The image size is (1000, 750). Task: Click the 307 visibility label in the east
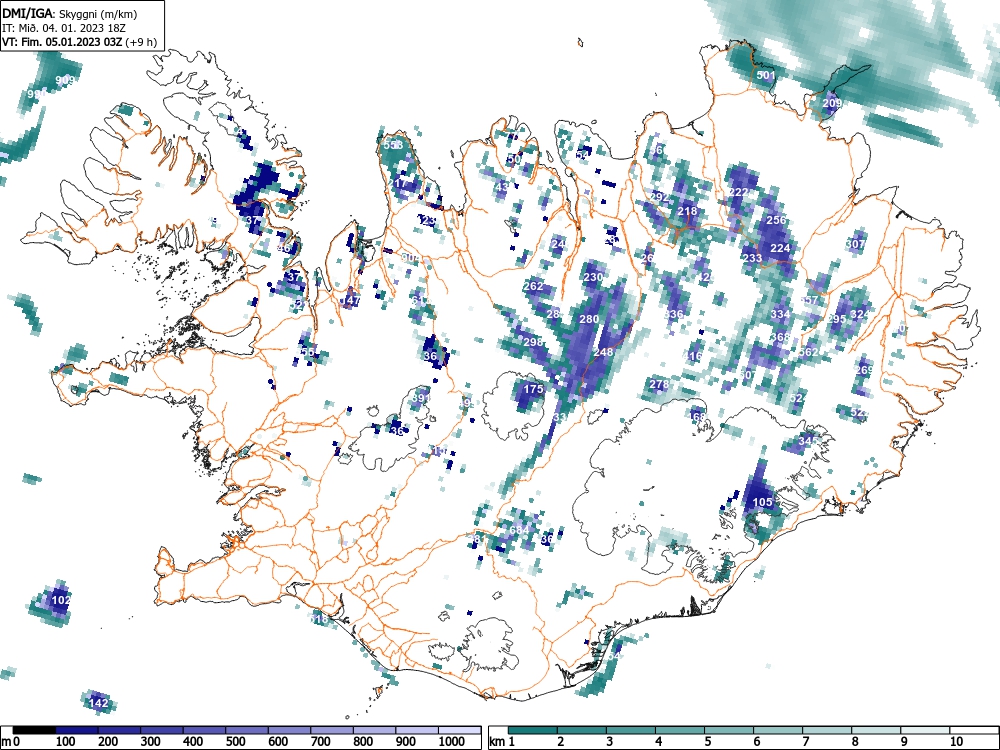click(x=855, y=244)
